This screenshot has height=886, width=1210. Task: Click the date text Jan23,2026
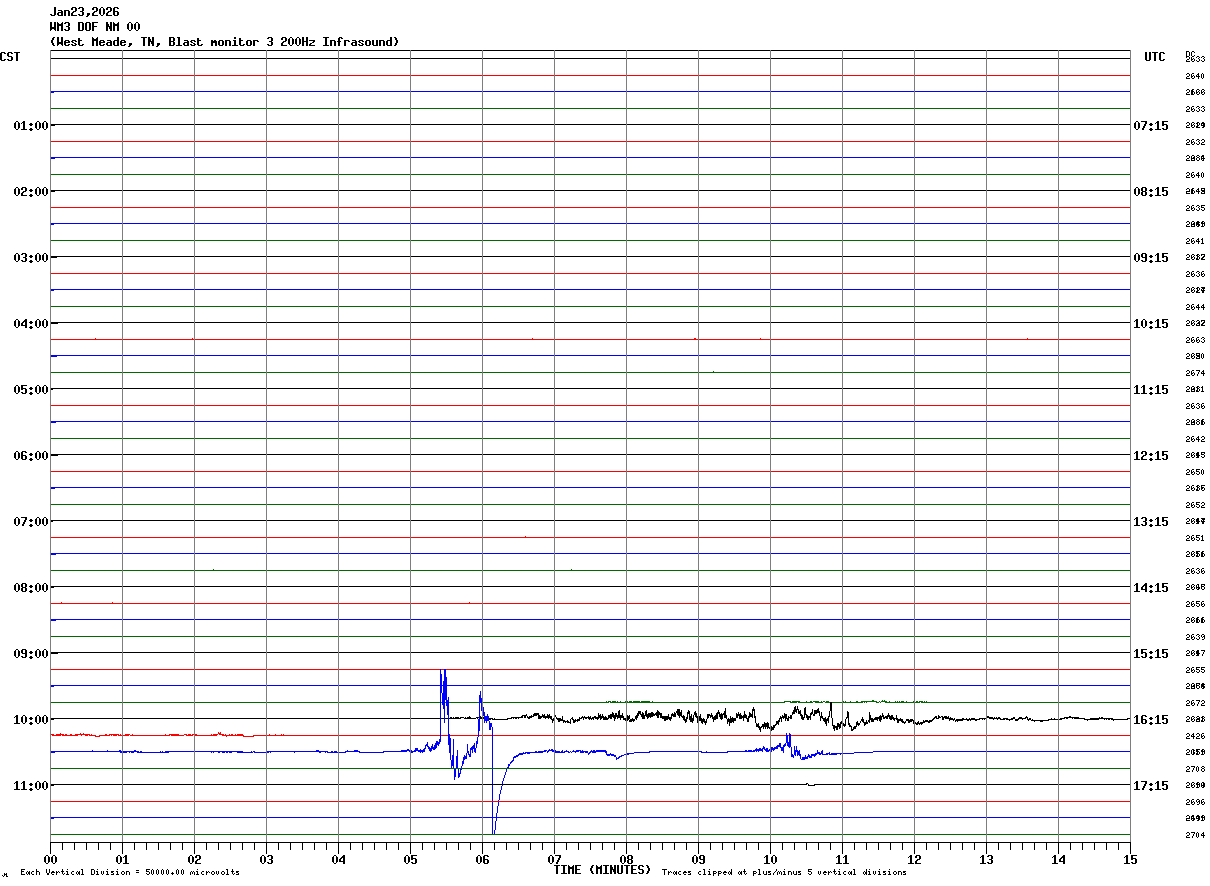point(85,12)
